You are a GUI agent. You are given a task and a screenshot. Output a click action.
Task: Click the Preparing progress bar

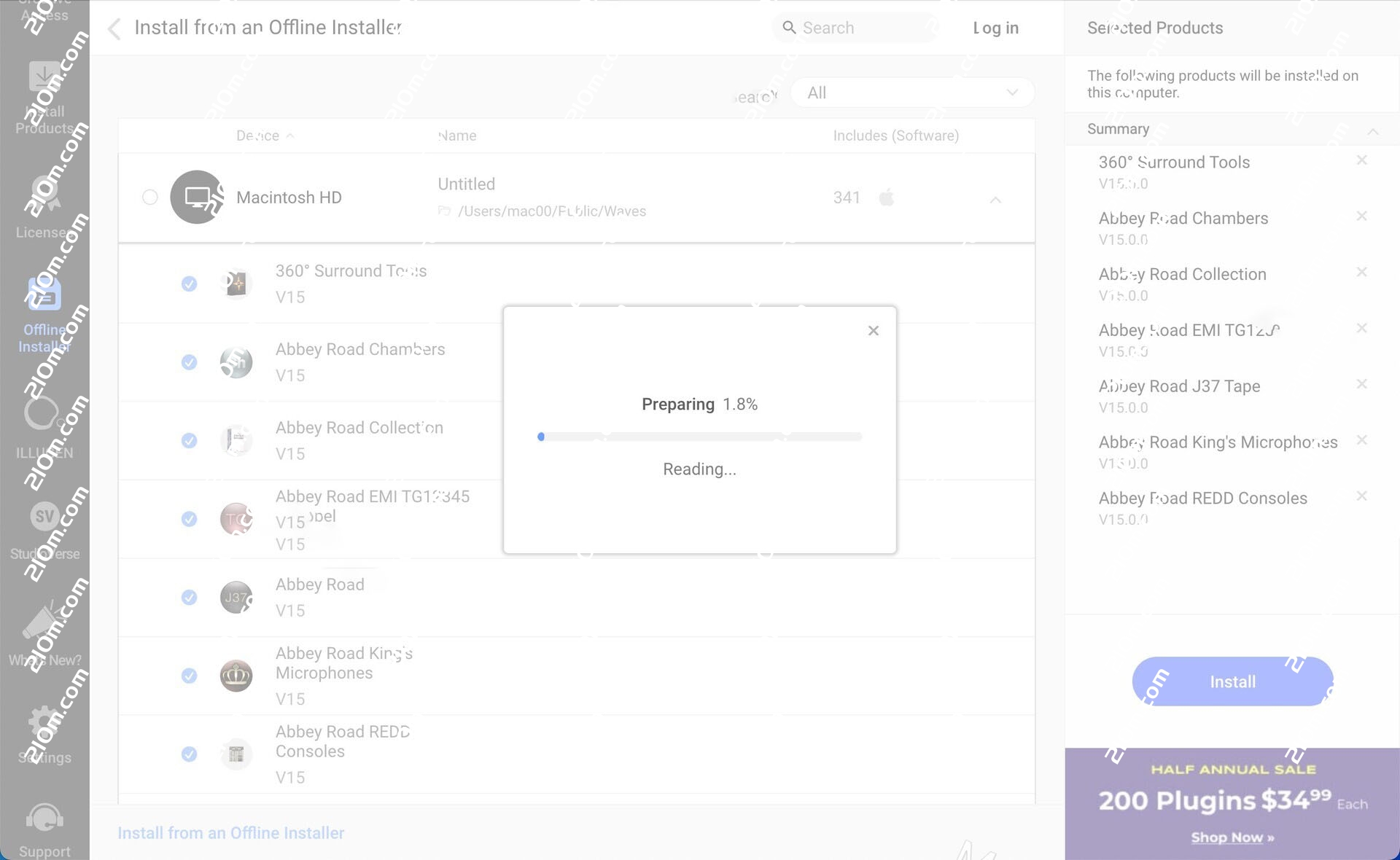pyautogui.click(x=699, y=437)
